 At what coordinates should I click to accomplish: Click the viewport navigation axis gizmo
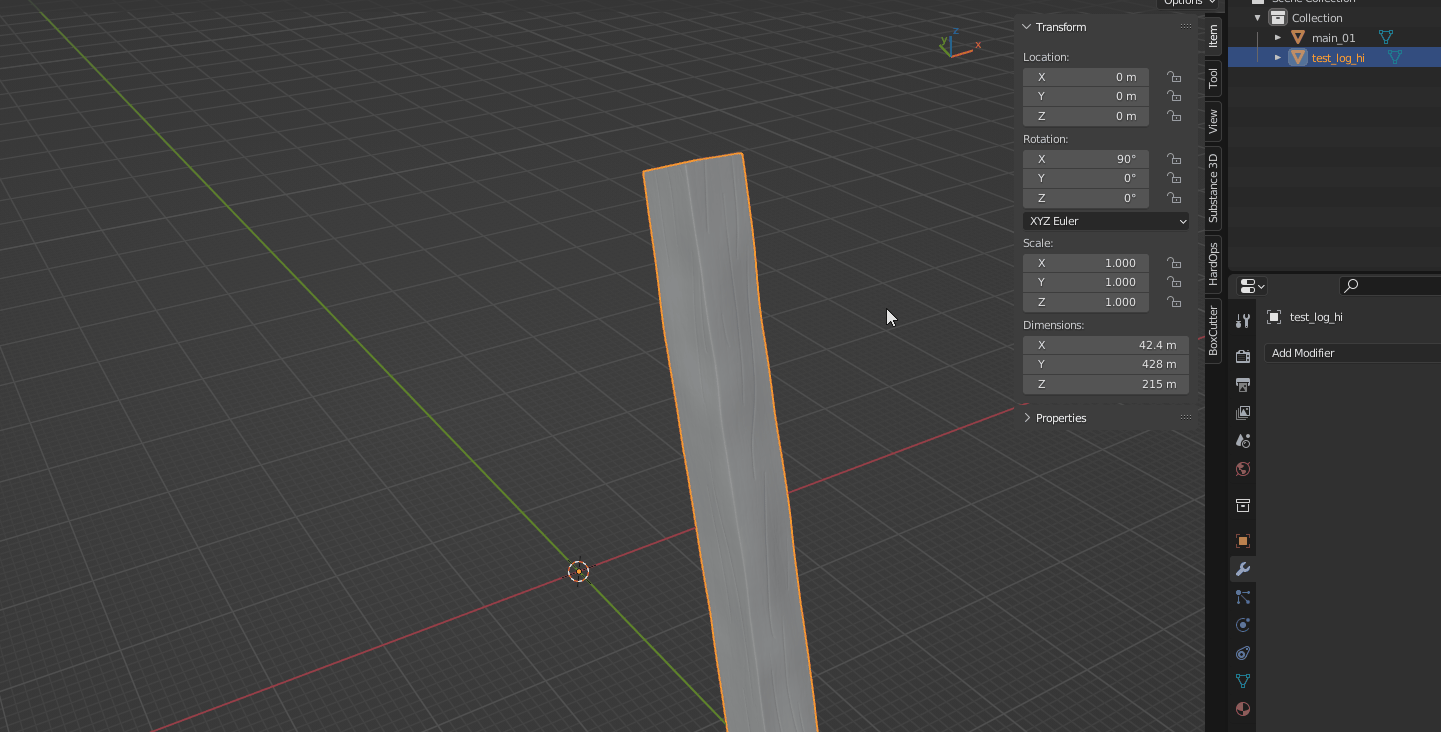tap(958, 45)
